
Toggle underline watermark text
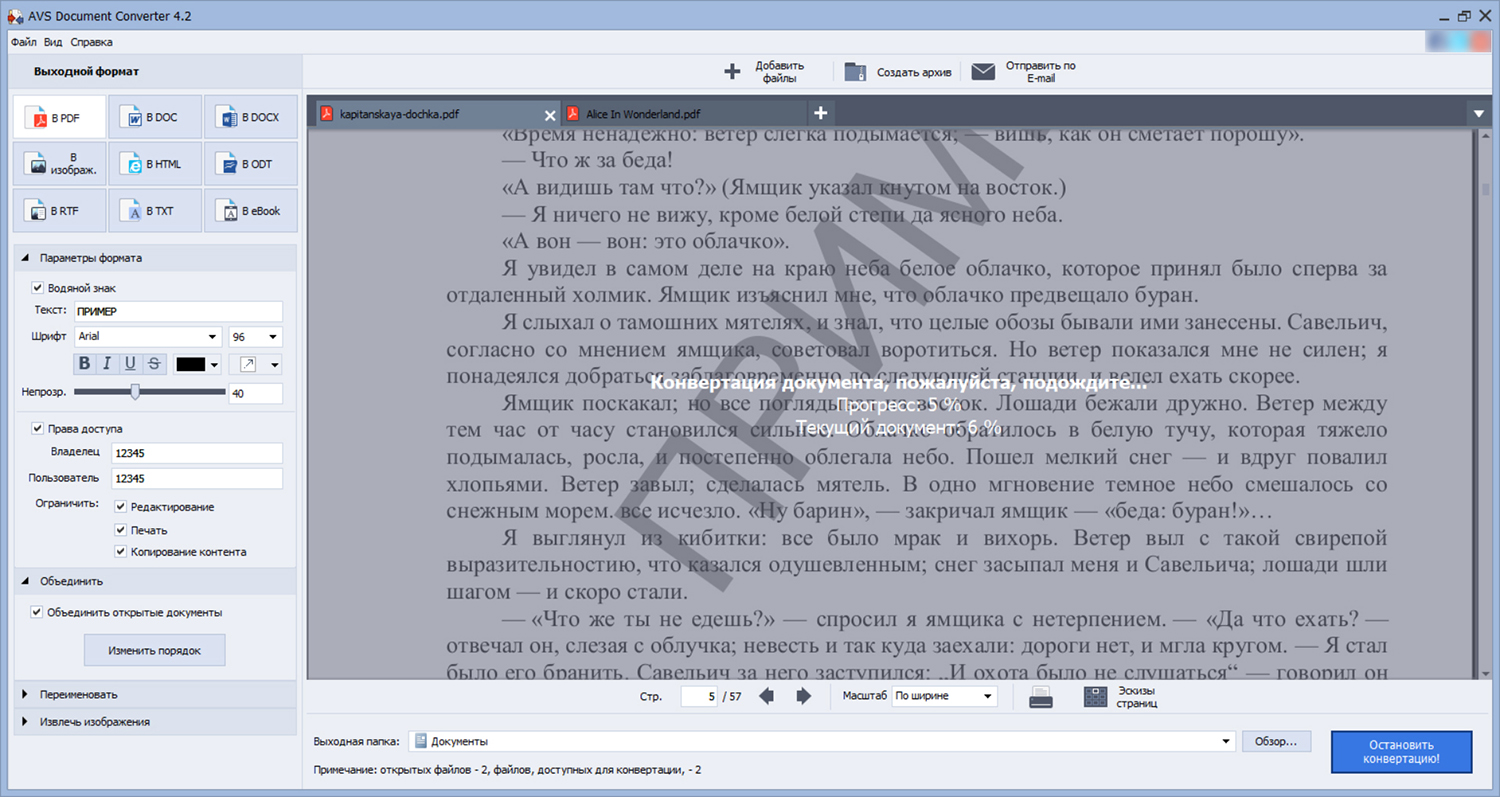[130, 363]
